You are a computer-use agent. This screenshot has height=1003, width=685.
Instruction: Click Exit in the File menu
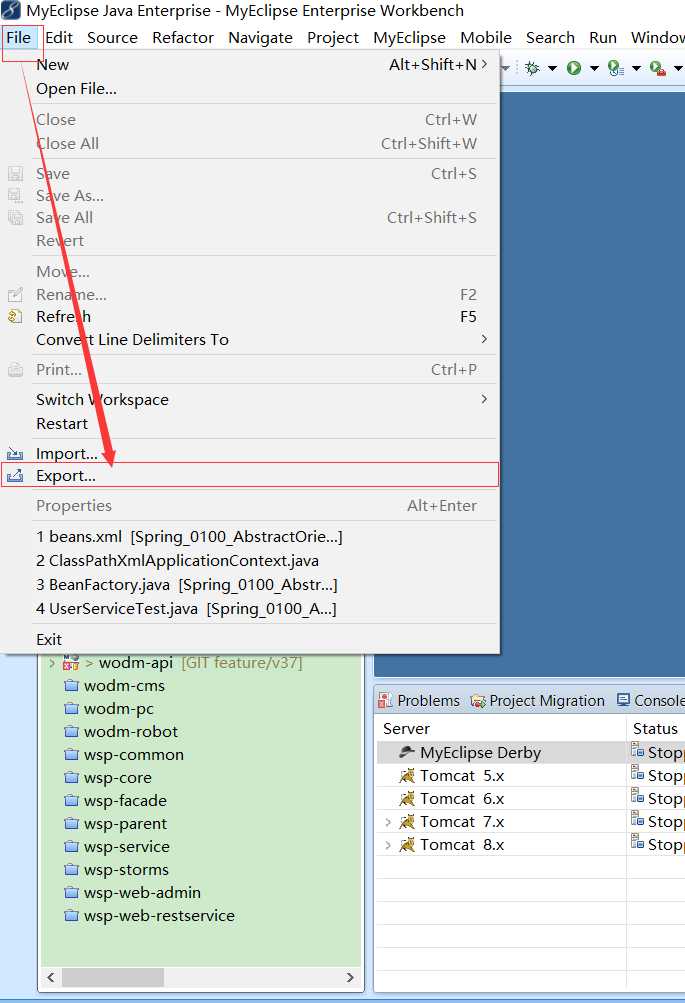click(x=249, y=640)
